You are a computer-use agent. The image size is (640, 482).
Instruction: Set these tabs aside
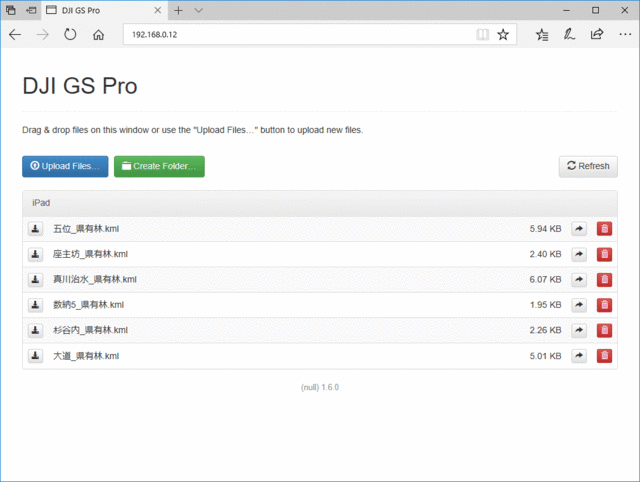click(x=31, y=11)
